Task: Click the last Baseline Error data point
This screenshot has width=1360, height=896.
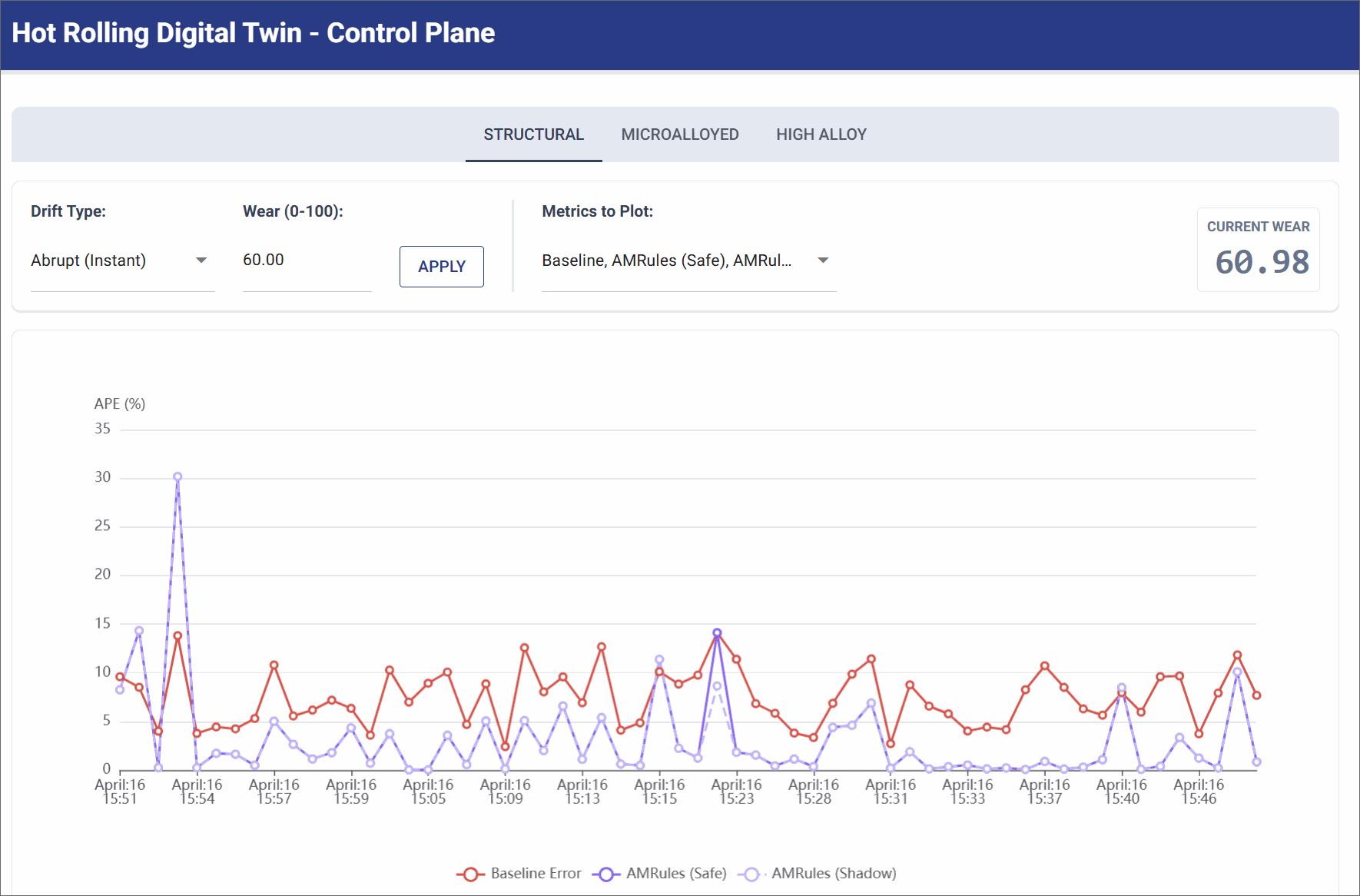Action: (1256, 695)
